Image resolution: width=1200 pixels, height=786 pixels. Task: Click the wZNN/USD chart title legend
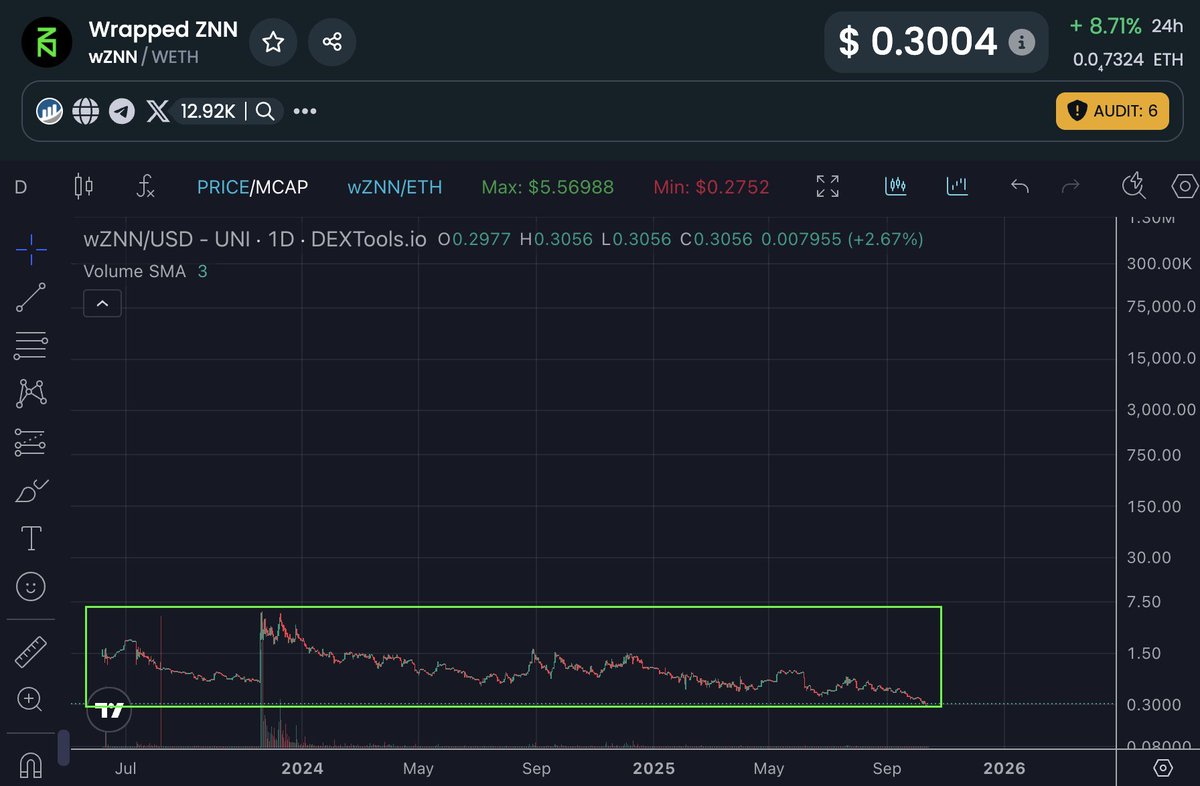255,240
